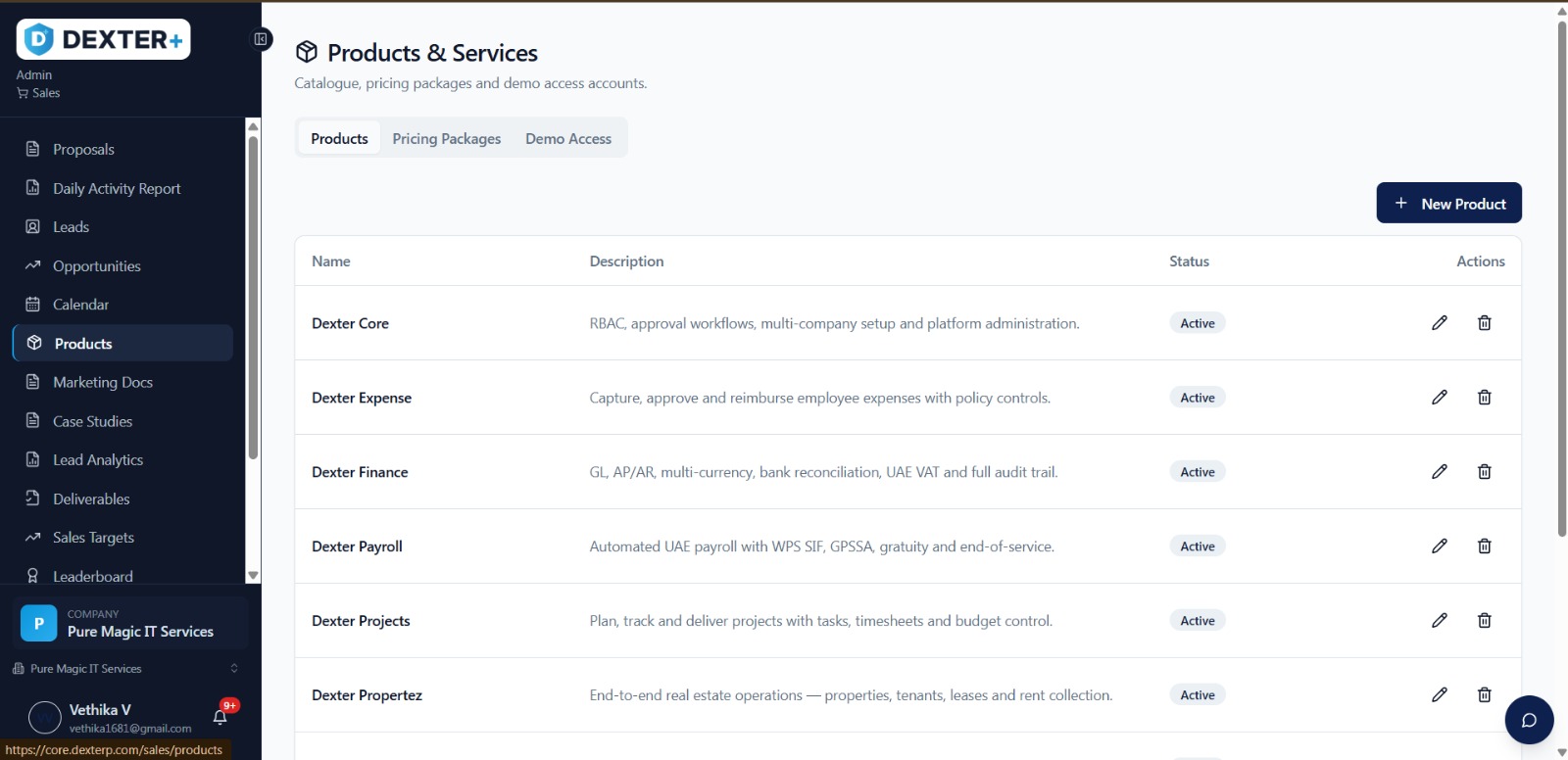Screen dimensions: 1568x760
Task: Delete the Dexter Finance row
Action: 1484,472
